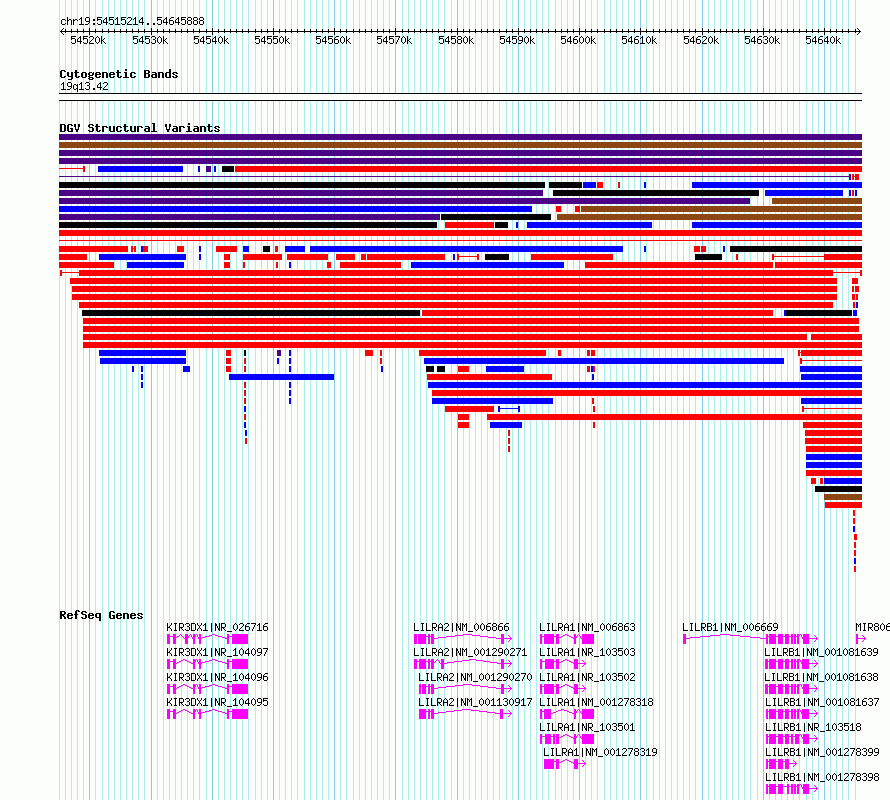The width and height of the screenshot is (890, 800).
Task: Open LILRA2|NM_001290270 transcript label
Action: (475, 677)
